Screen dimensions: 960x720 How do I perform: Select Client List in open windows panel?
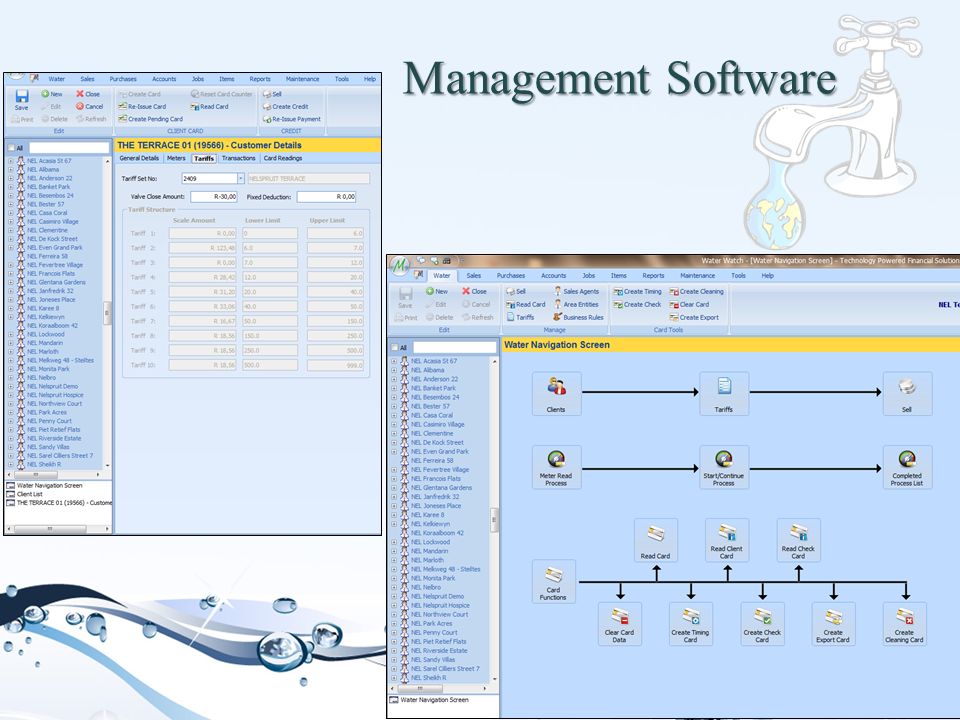click(x=29, y=494)
